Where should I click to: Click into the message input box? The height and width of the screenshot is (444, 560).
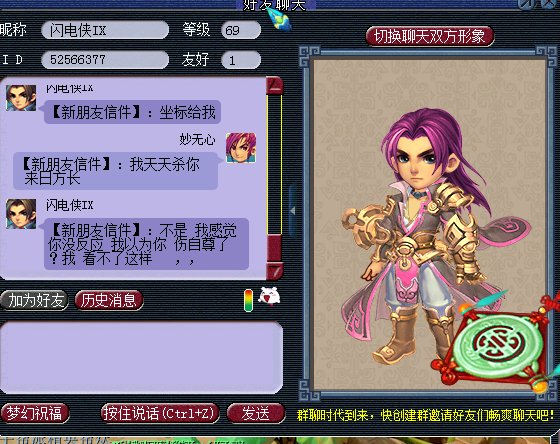(x=141, y=357)
